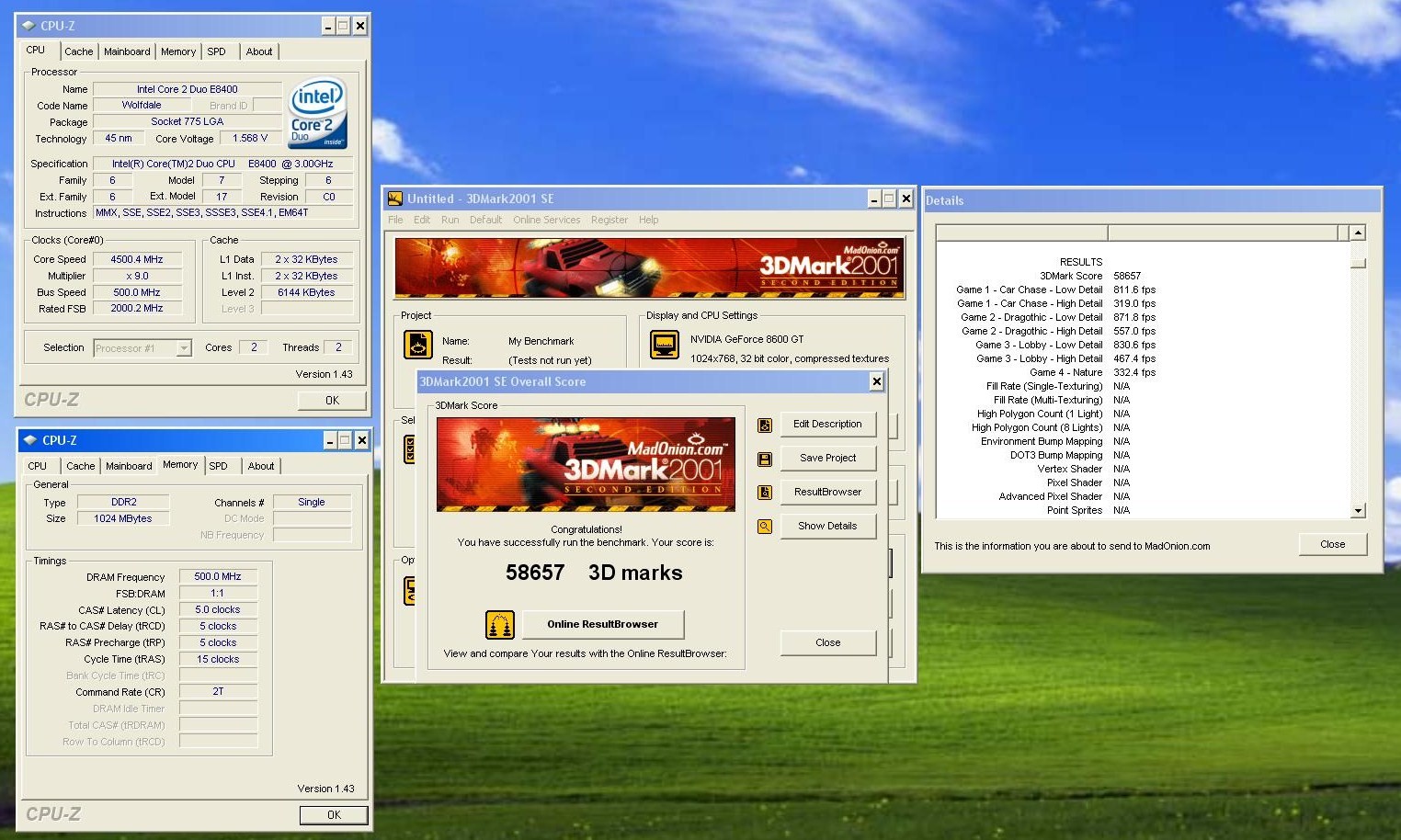Click the 3DMark2001 banner in score dialog
The width and height of the screenshot is (1401, 840).
tap(586, 464)
